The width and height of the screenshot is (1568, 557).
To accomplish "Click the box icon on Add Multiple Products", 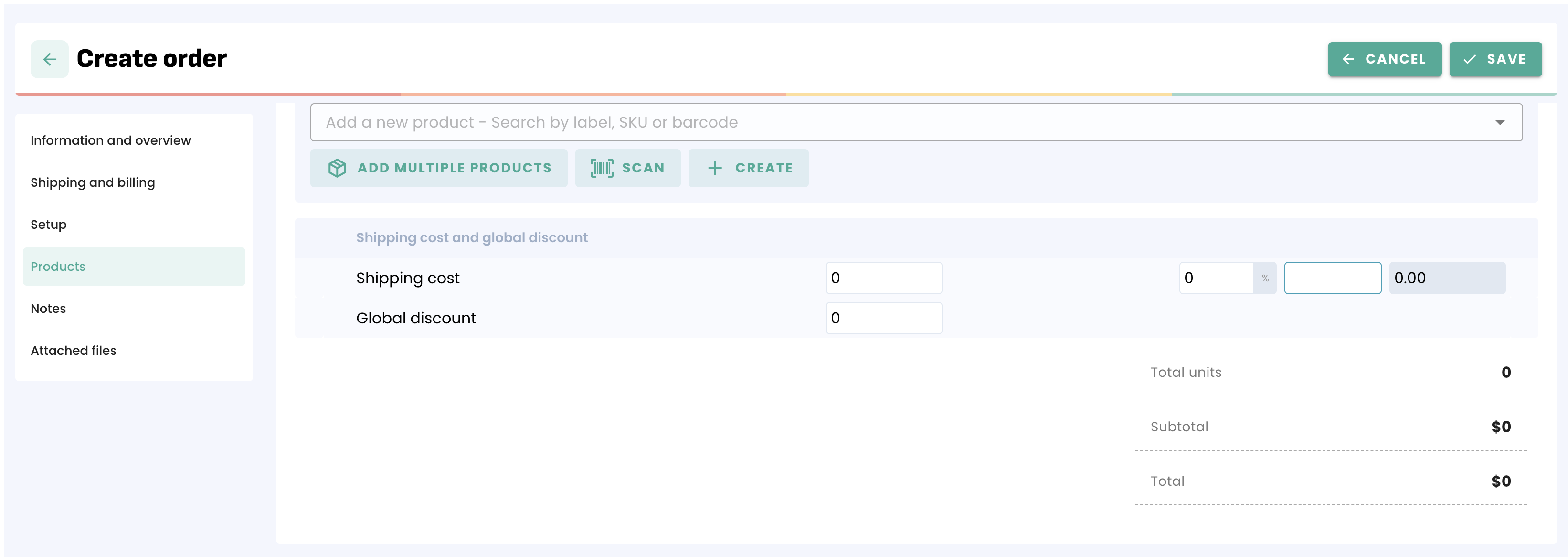I will pyautogui.click(x=337, y=168).
